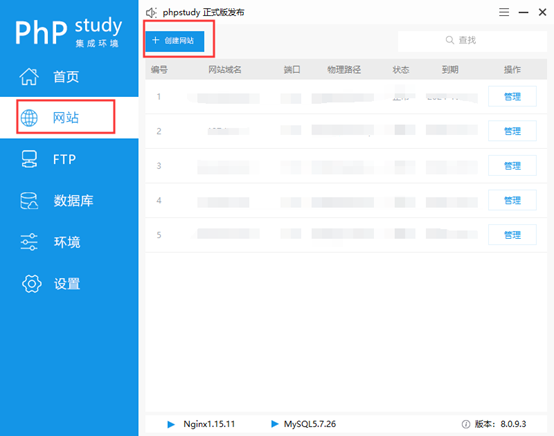Screen dimensions: 554x436
Task: Focus the 查找 search field
Action: coord(472,40)
